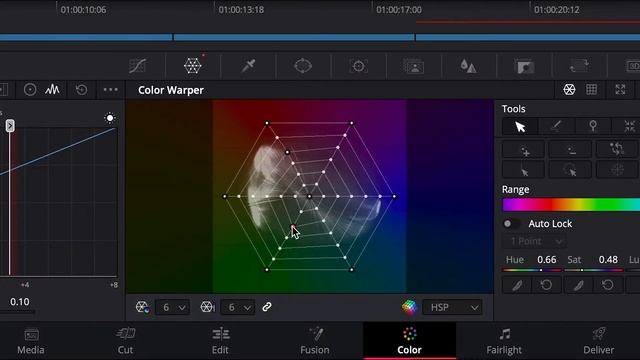Click the hue resolution hexagon icon
Viewport: 640px width, 360px height.
[x=142, y=307]
